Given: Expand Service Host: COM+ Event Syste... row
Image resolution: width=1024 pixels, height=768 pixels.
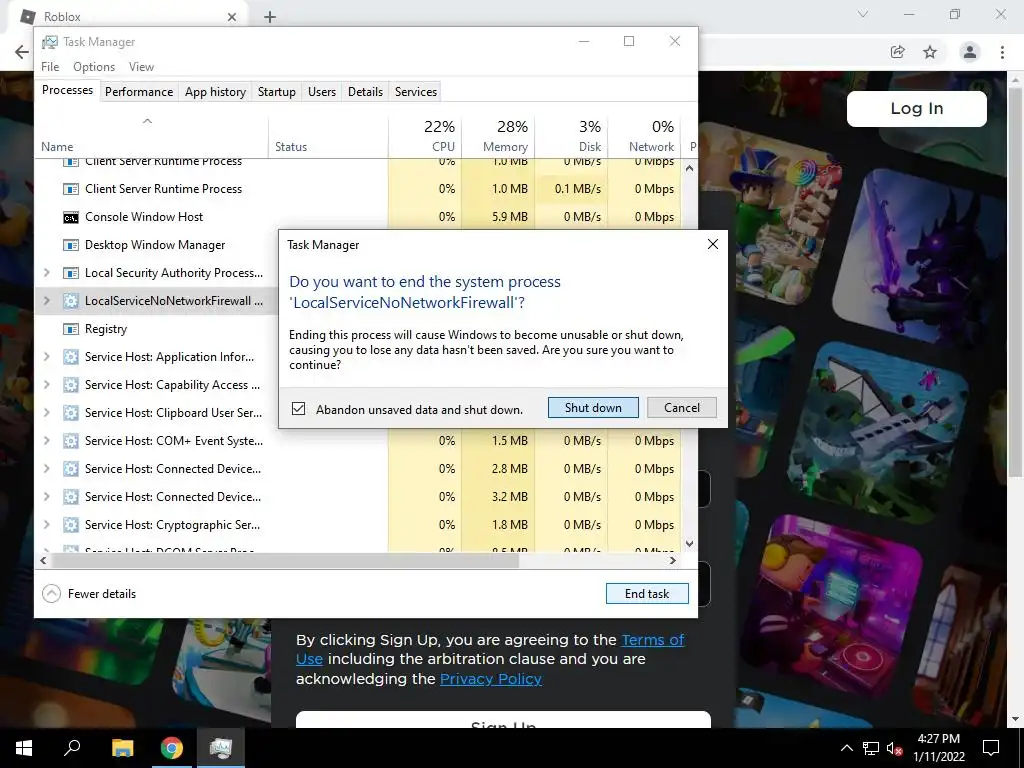Looking at the screenshot, I should 46,441.
